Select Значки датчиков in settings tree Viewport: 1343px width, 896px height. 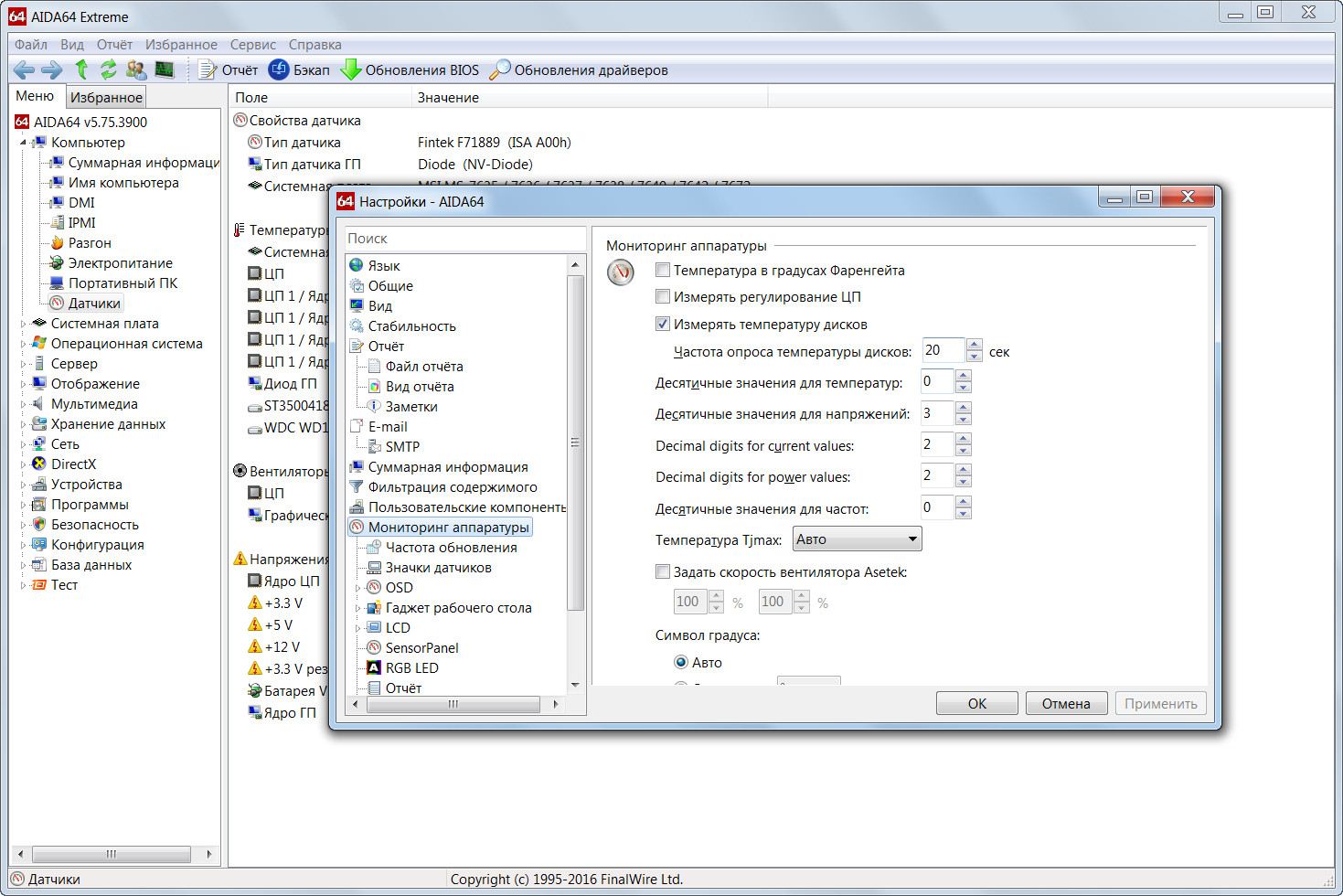pyautogui.click(x=429, y=567)
